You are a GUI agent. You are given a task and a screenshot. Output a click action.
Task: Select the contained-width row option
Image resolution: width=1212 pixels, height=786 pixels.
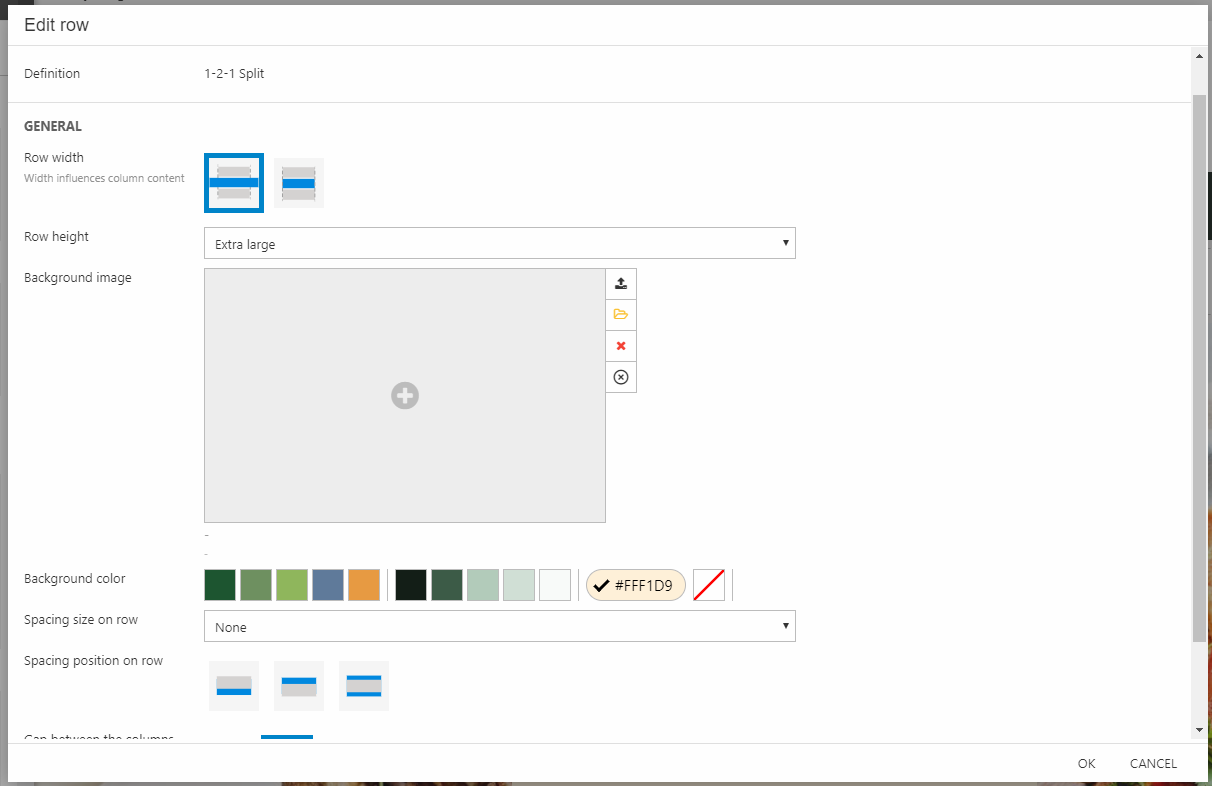pyautogui.click(x=299, y=183)
